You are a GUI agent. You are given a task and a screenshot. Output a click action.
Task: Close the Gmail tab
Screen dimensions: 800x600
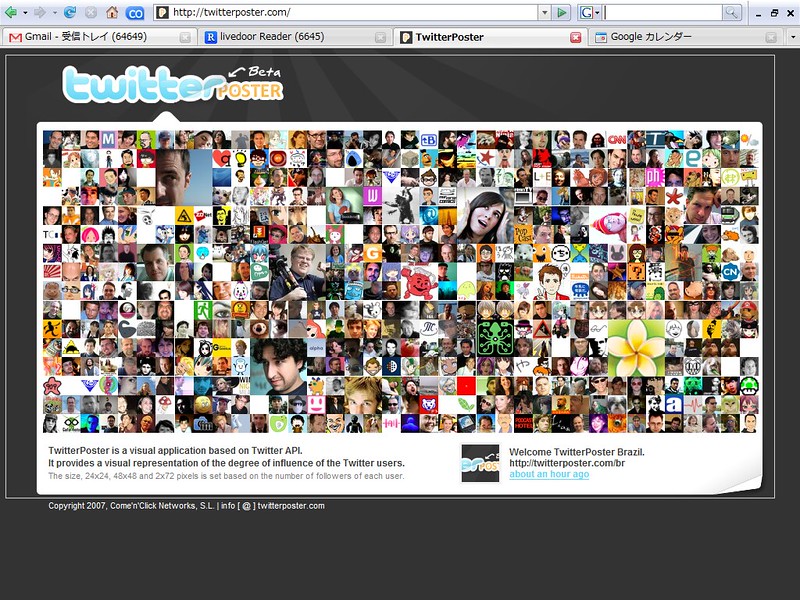185,37
